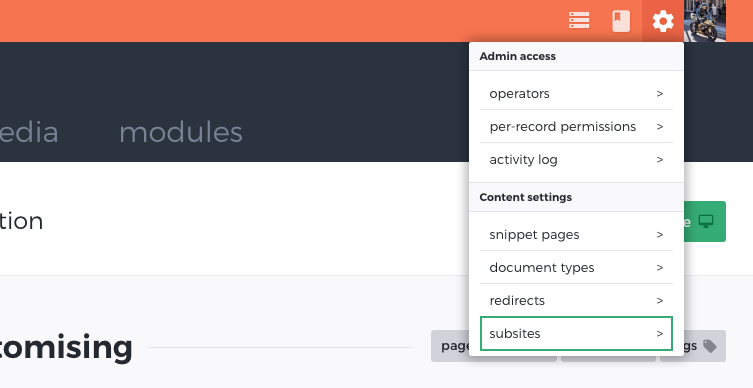Viewport: 753px width, 388px height.
Task: Click the arrow beside activity log
Action: click(660, 160)
